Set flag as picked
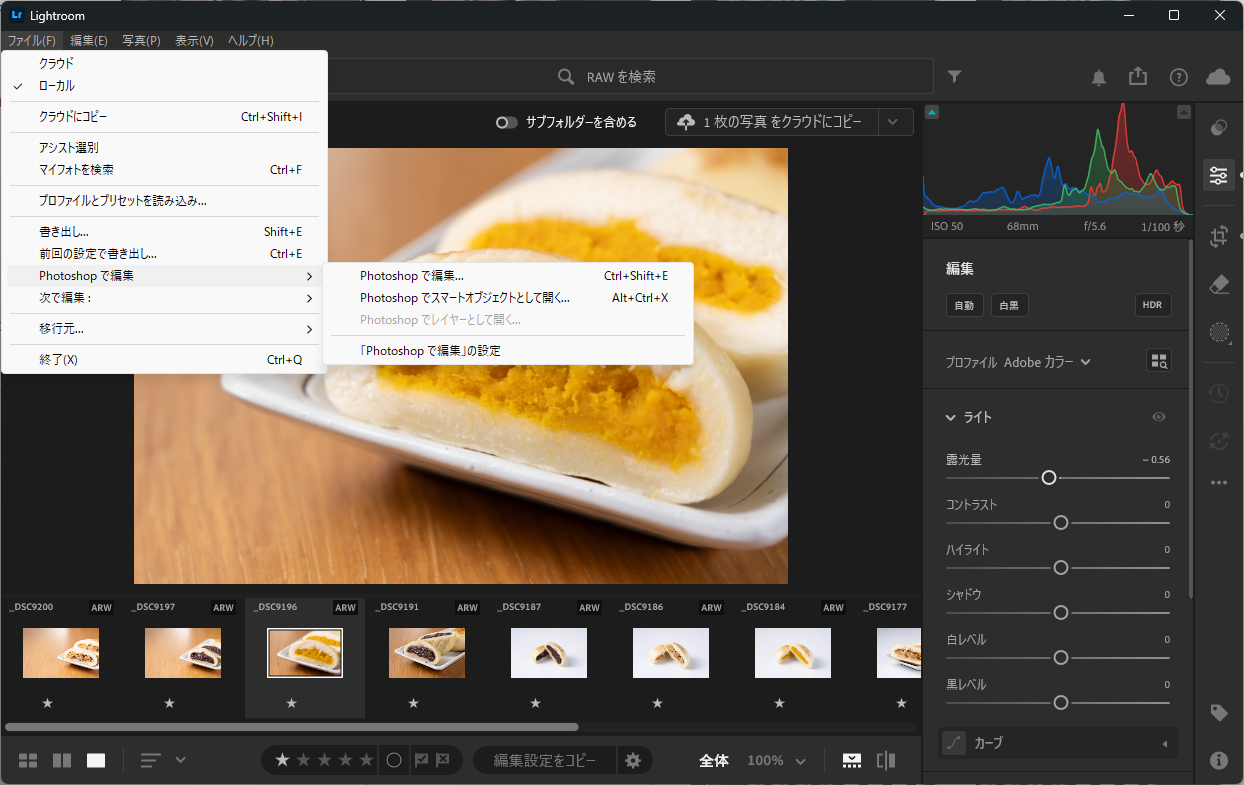Screen dimensions: 1244x785 (x=421, y=760)
